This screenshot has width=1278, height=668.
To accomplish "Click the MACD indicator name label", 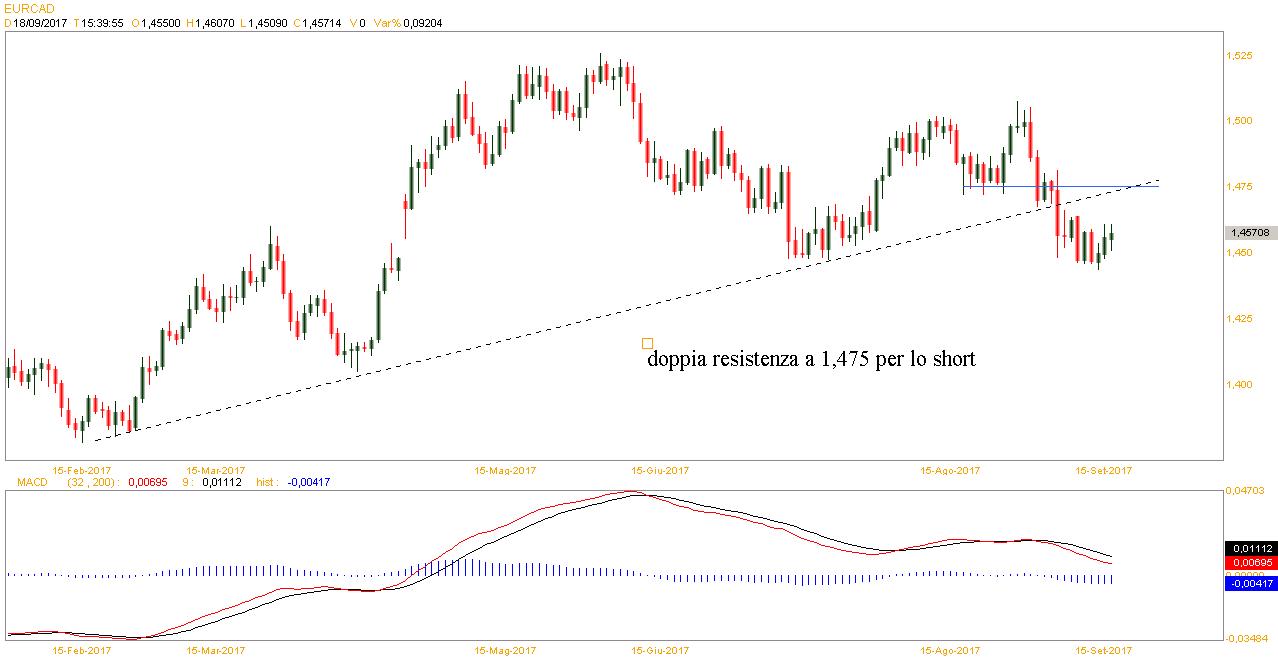I will click(33, 482).
